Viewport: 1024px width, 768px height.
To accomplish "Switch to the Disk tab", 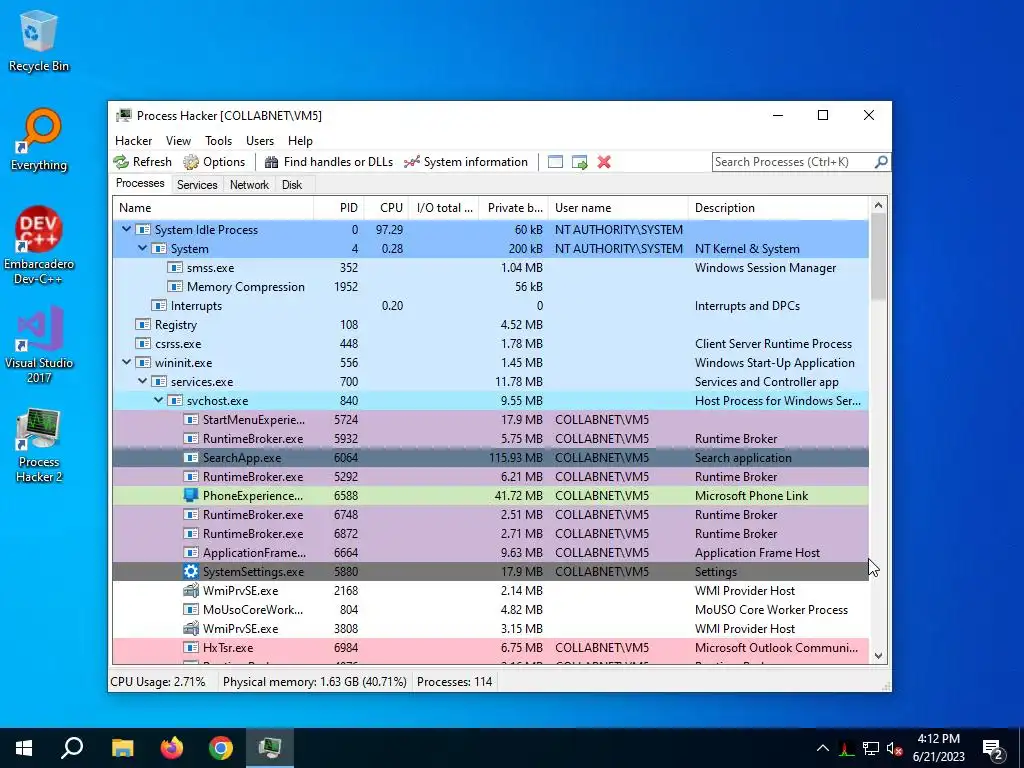I will [x=292, y=185].
